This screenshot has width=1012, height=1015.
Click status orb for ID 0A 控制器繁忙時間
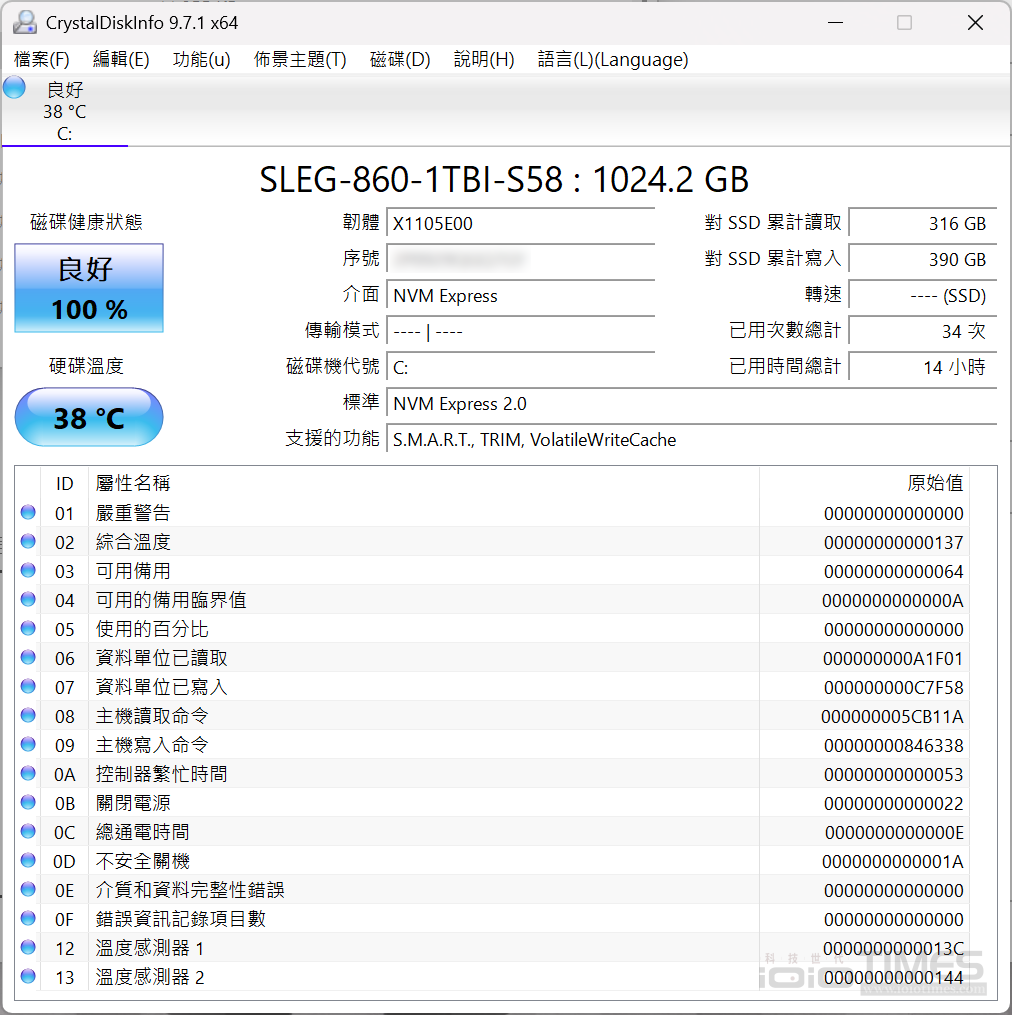(x=28, y=774)
